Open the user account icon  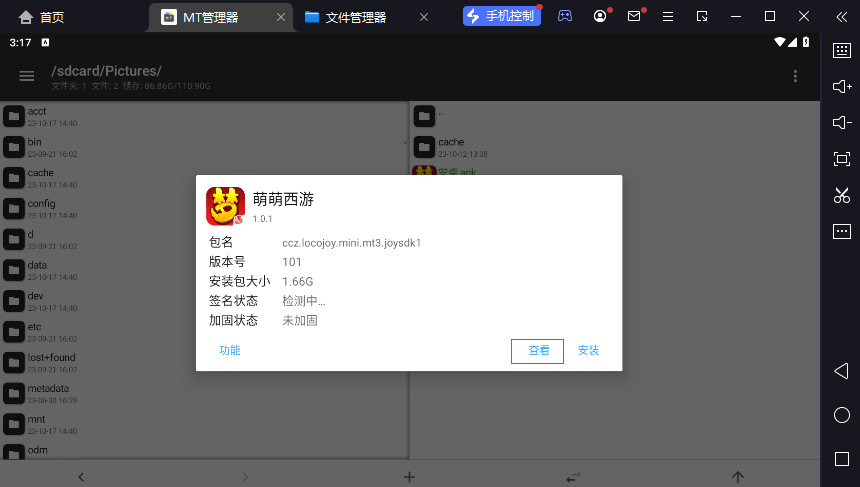coord(600,16)
